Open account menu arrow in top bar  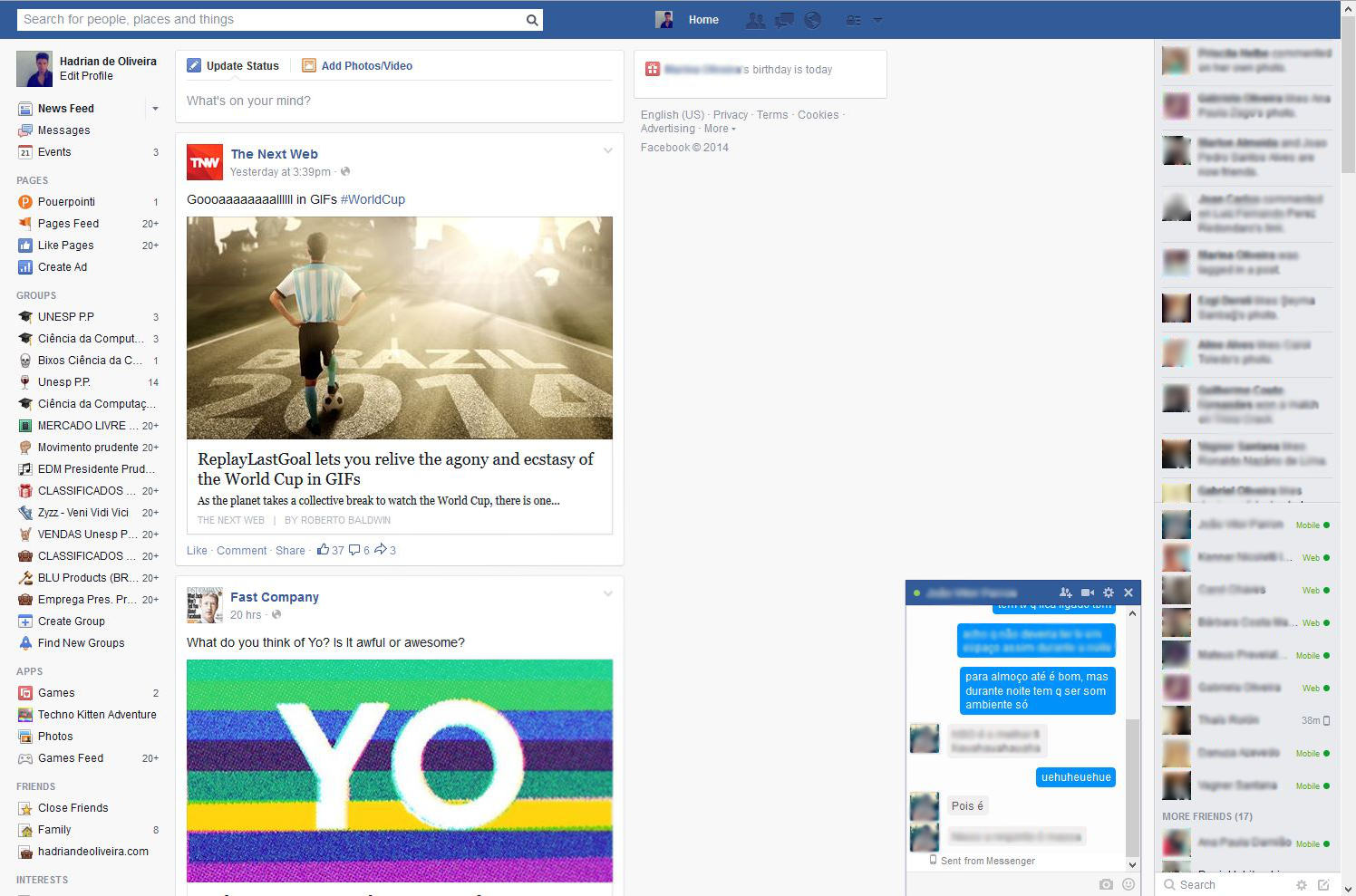pyautogui.click(x=877, y=20)
